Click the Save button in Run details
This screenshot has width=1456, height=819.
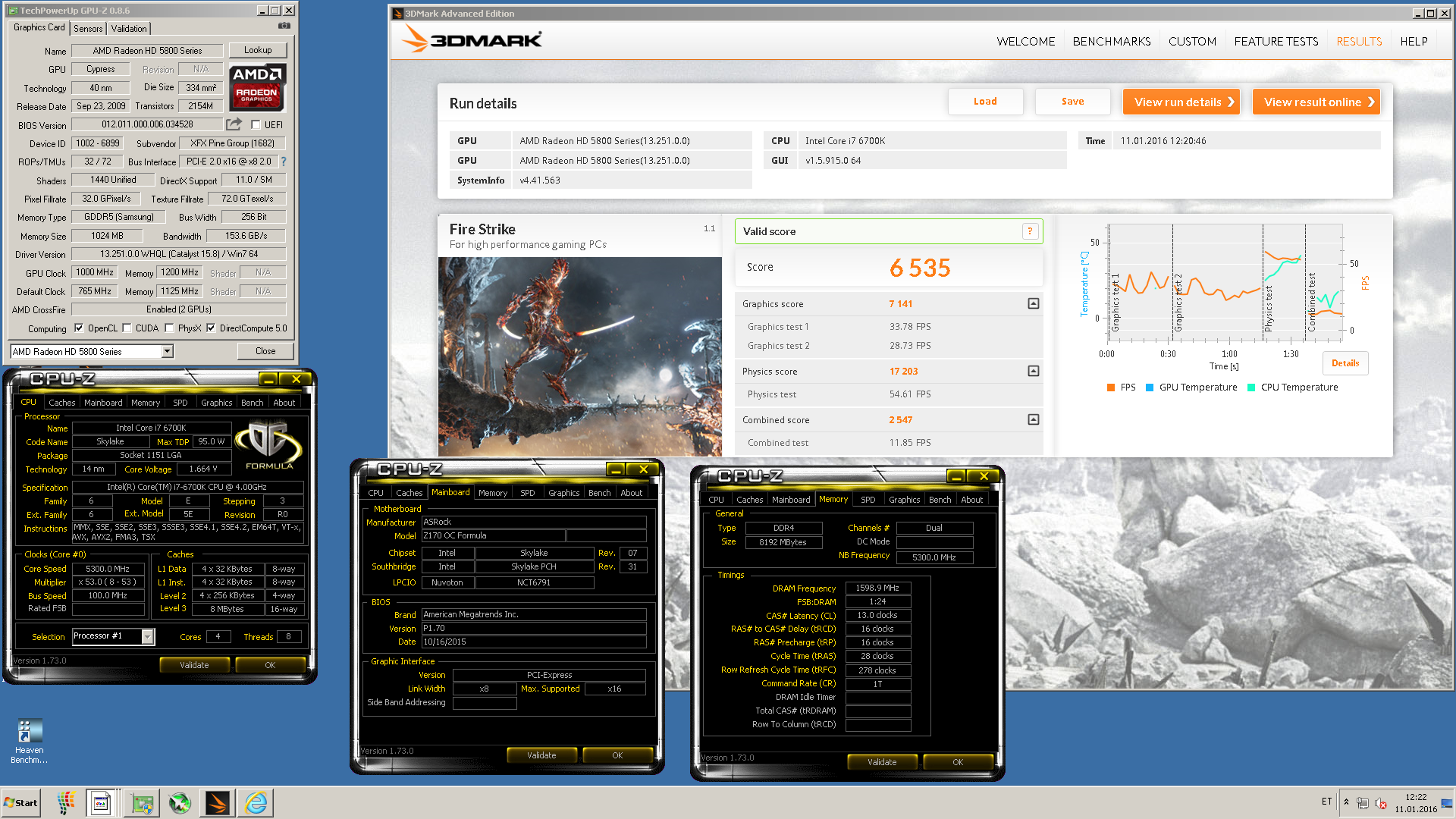point(1072,102)
